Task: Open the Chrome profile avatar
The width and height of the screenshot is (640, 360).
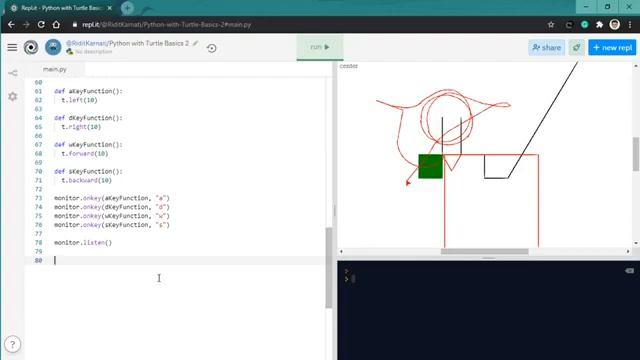Action: 615,25
